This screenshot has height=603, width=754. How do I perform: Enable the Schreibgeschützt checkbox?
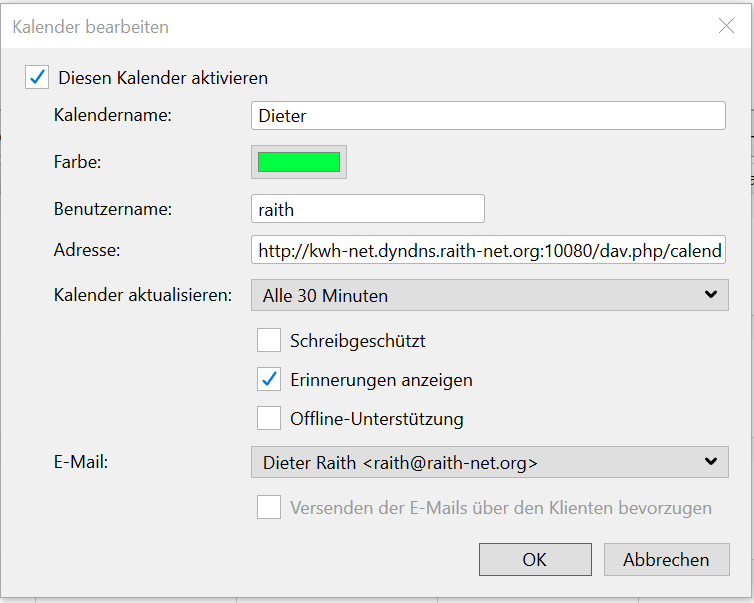point(269,341)
